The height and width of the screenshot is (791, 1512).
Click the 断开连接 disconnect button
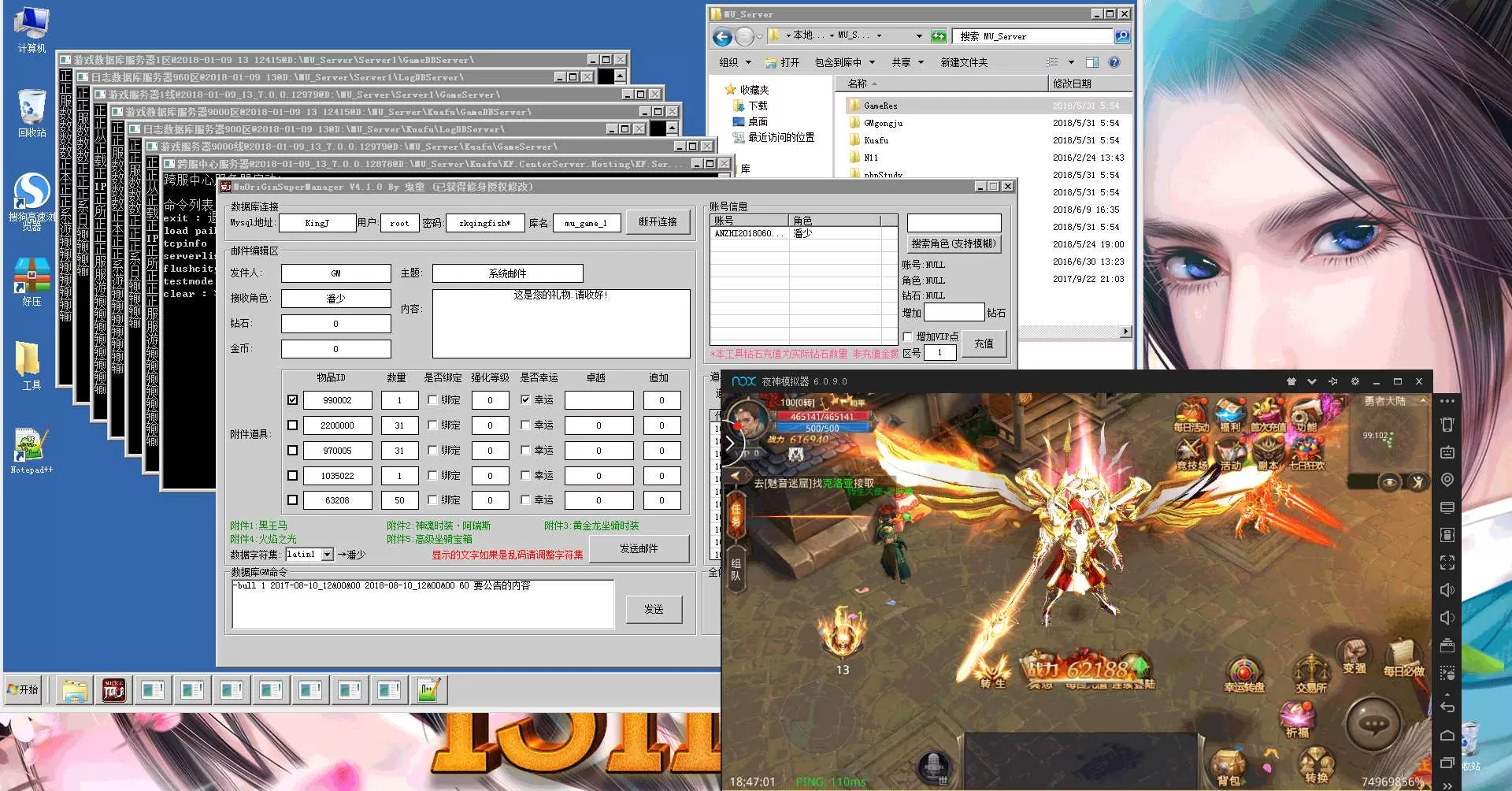coord(658,222)
